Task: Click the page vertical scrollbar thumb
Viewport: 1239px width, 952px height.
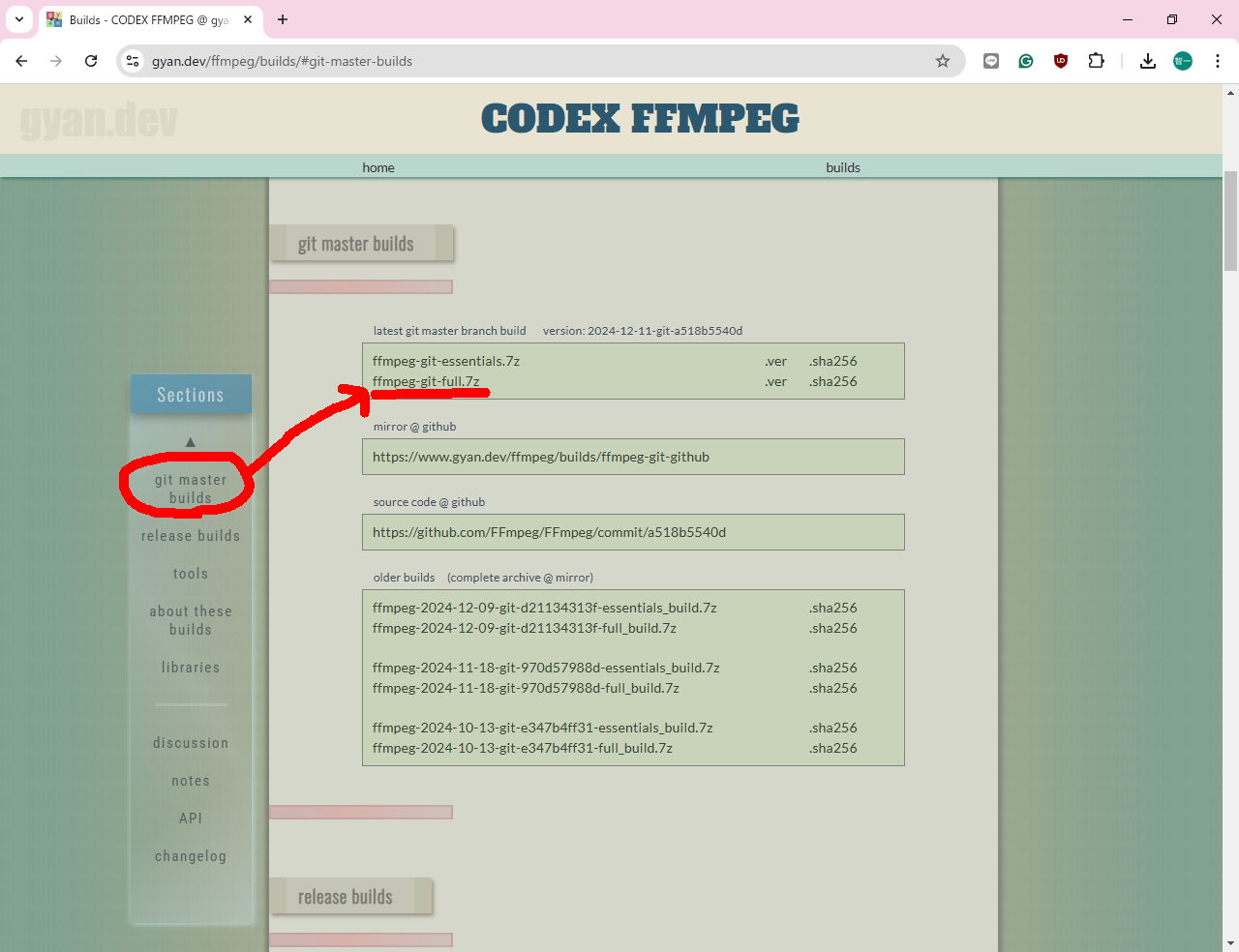Action: (1230, 221)
